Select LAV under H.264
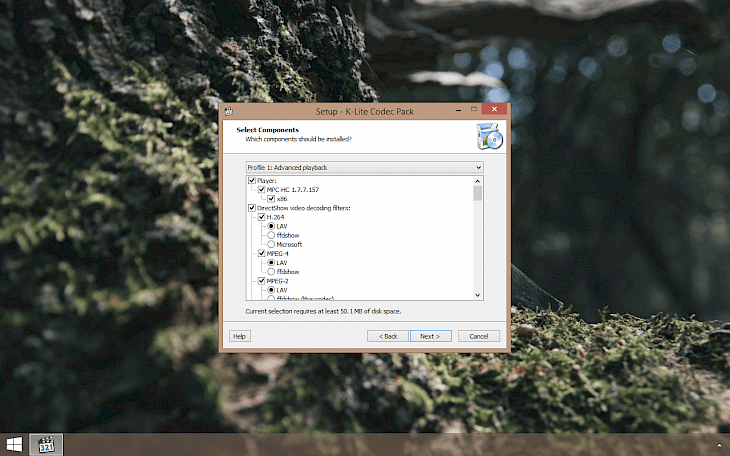Screen dimensions: 730x456 271,226
